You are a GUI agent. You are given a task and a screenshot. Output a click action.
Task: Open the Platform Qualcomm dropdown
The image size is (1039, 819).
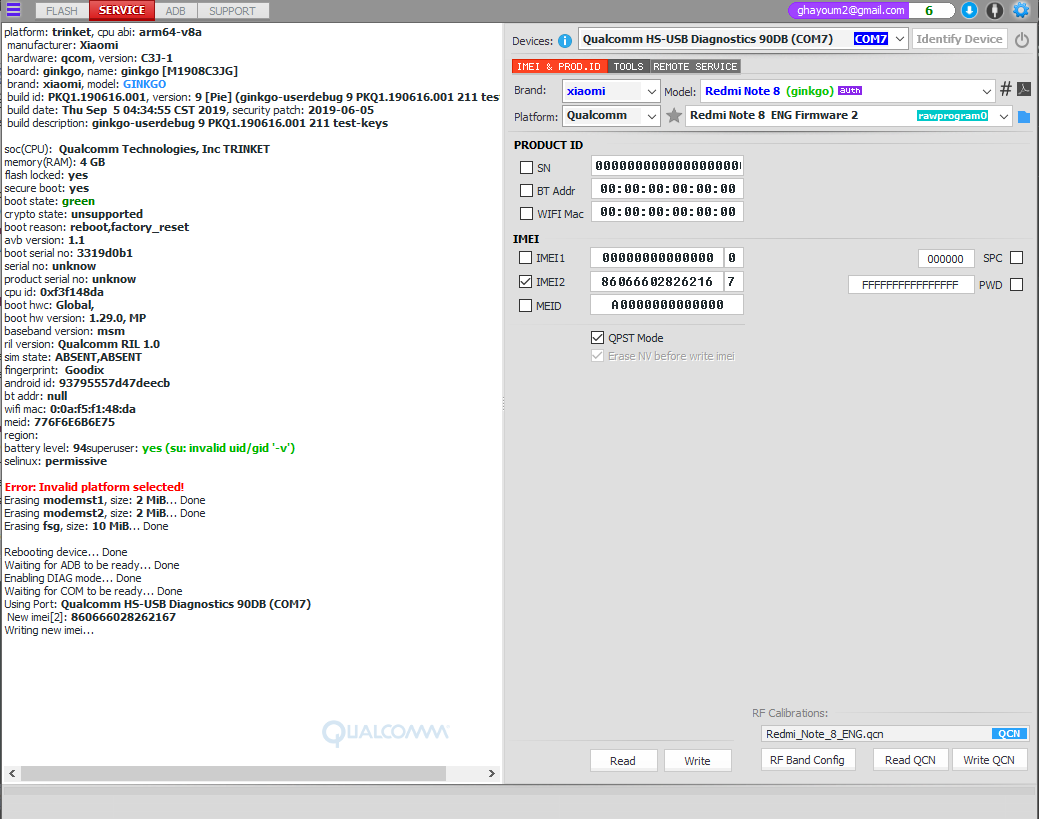tap(651, 116)
